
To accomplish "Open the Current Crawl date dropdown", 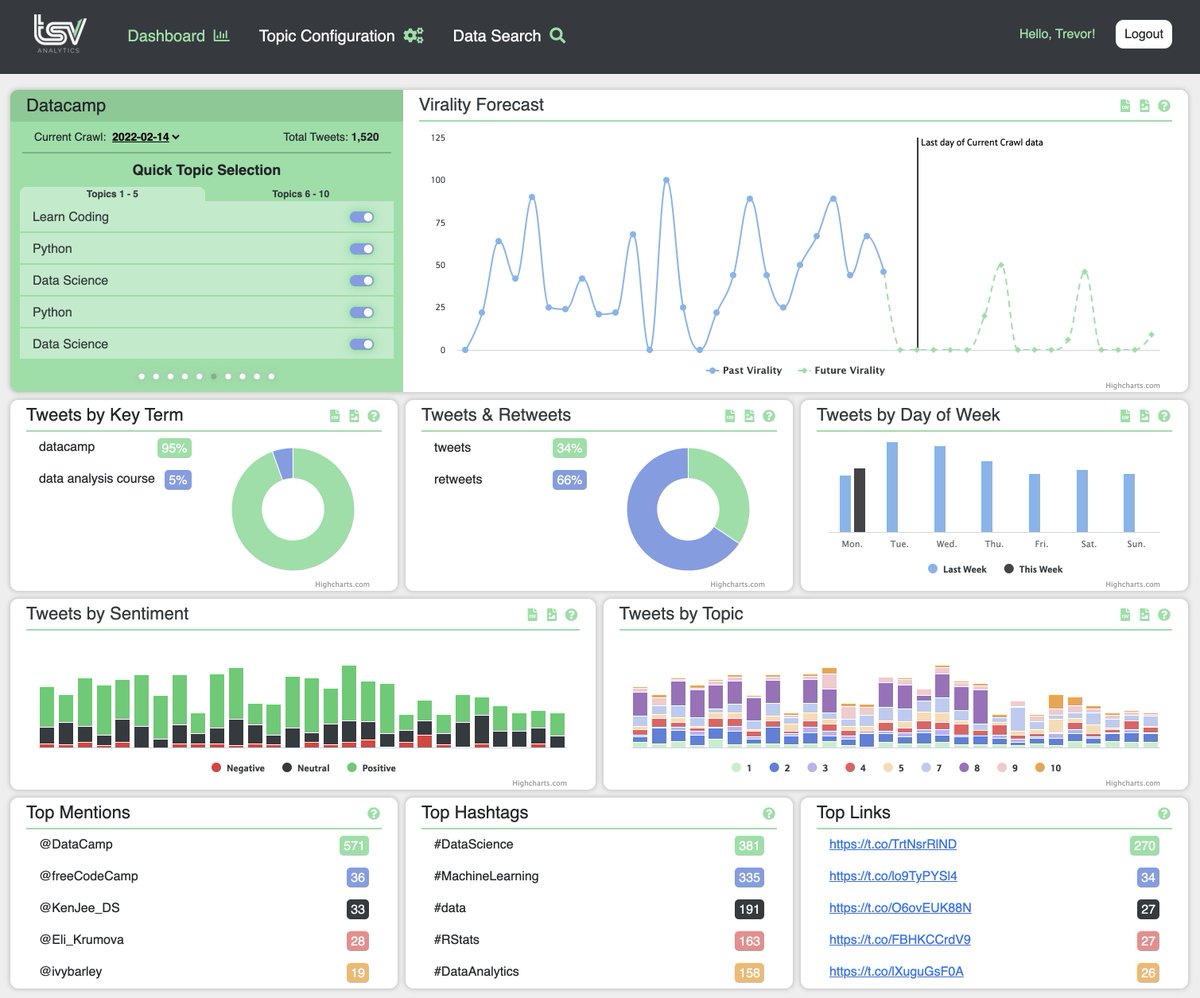I will 146,137.
